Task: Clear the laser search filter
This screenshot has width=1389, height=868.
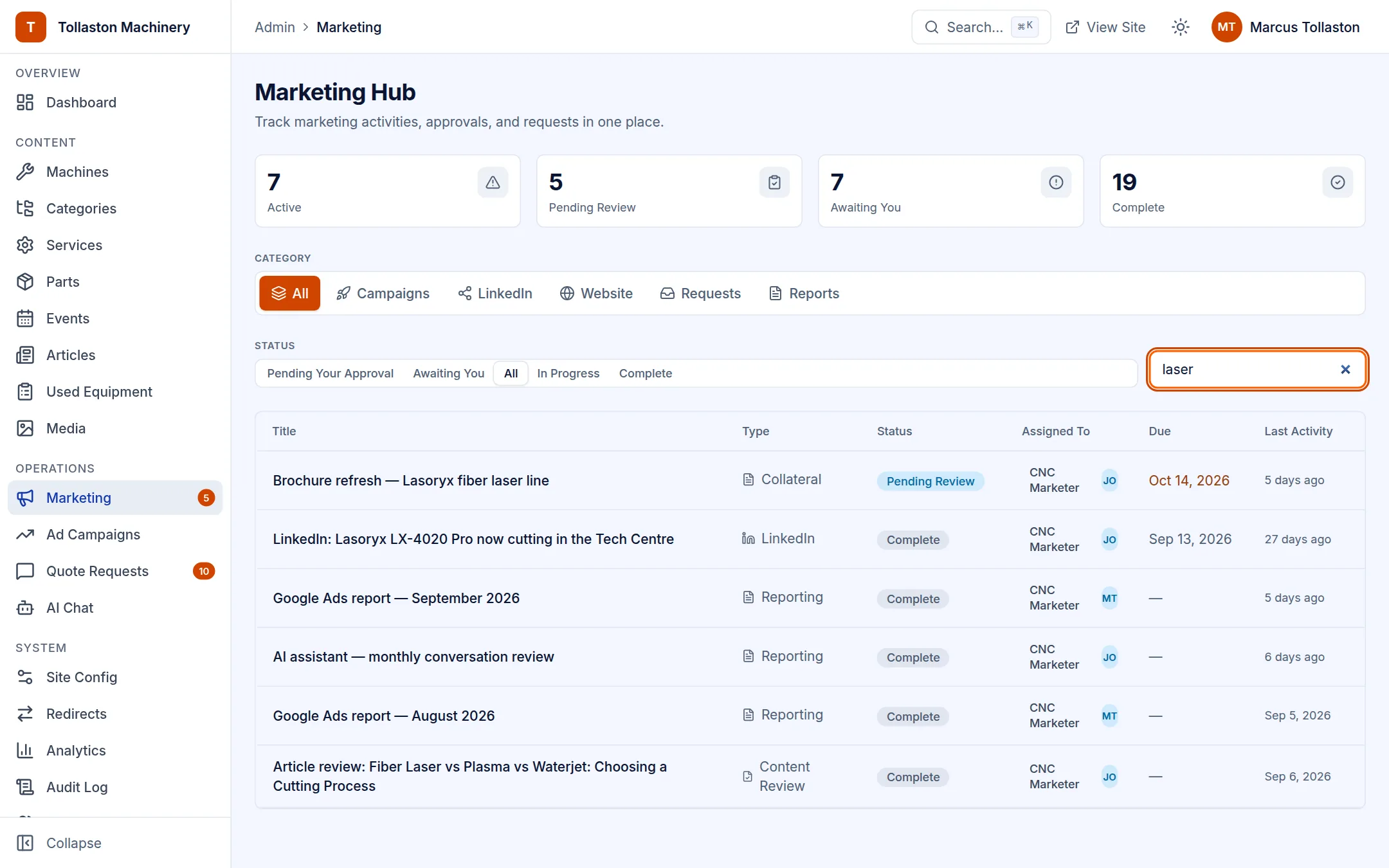Action: pos(1345,369)
